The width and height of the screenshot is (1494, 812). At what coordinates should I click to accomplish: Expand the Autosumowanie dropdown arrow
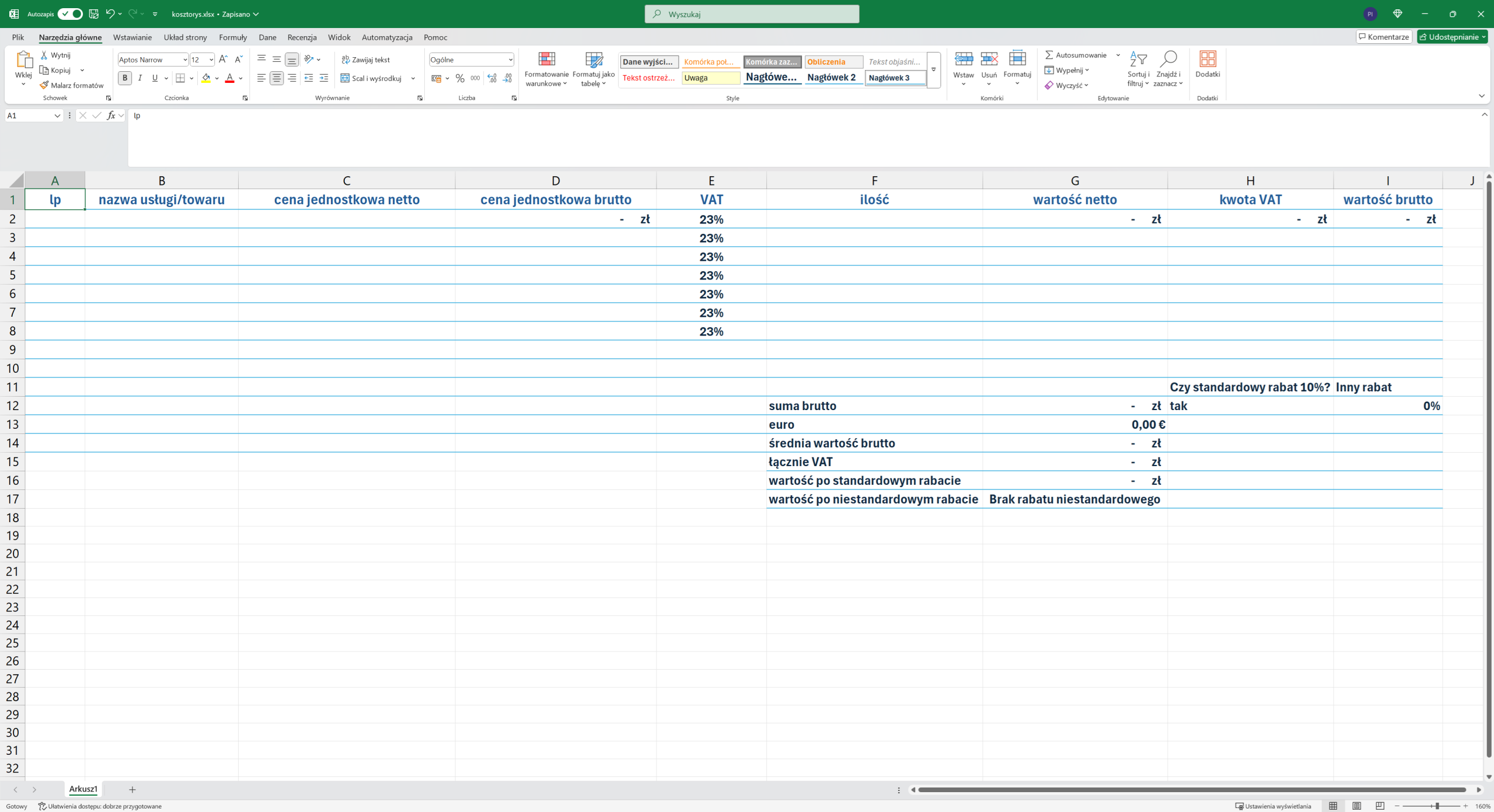(1118, 55)
